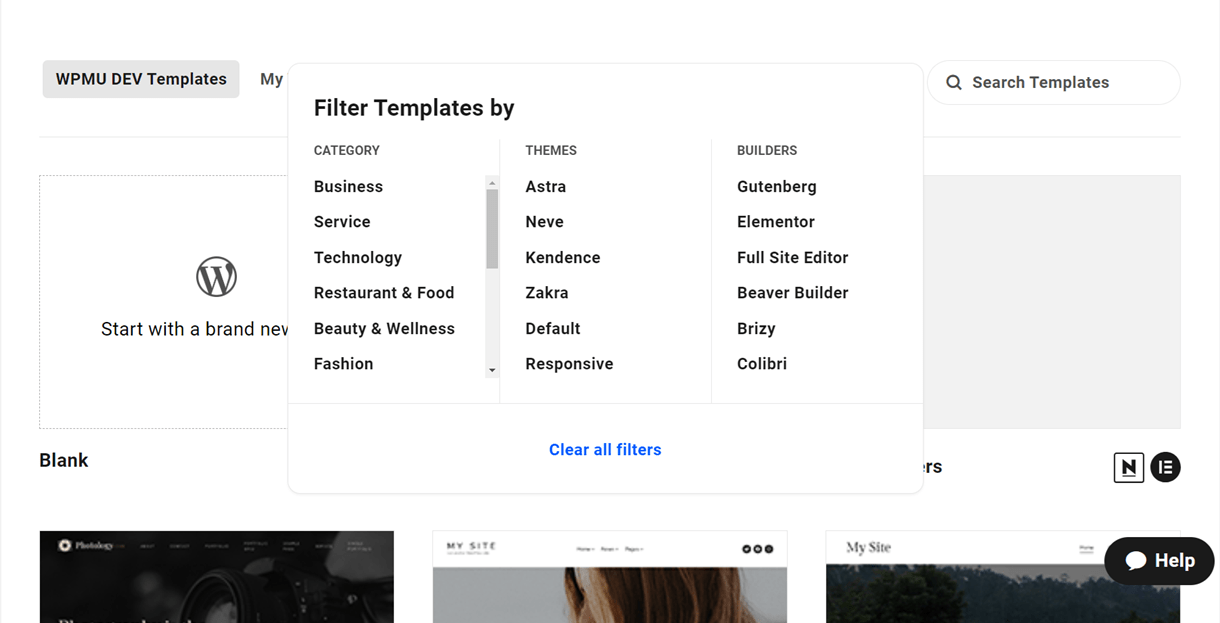Click the Neve theme badge icon
This screenshot has width=1220, height=623.
(1128, 467)
